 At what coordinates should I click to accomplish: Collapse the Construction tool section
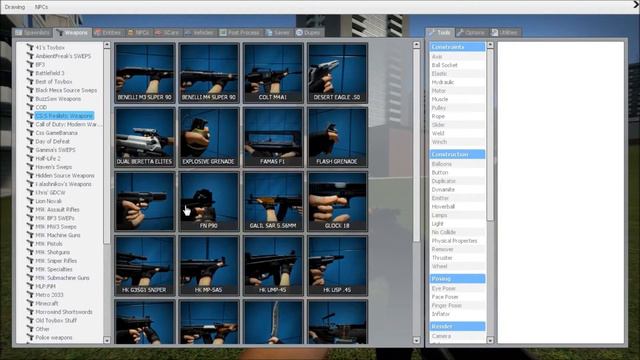click(457, 154)
